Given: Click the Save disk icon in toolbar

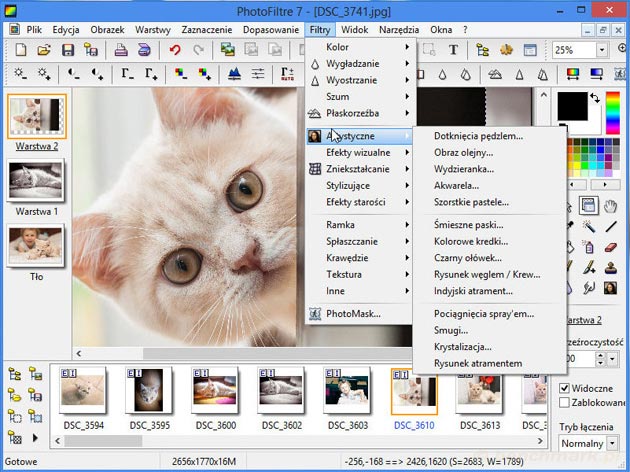Looking at the screenshot, I should [x=67, y=49].
